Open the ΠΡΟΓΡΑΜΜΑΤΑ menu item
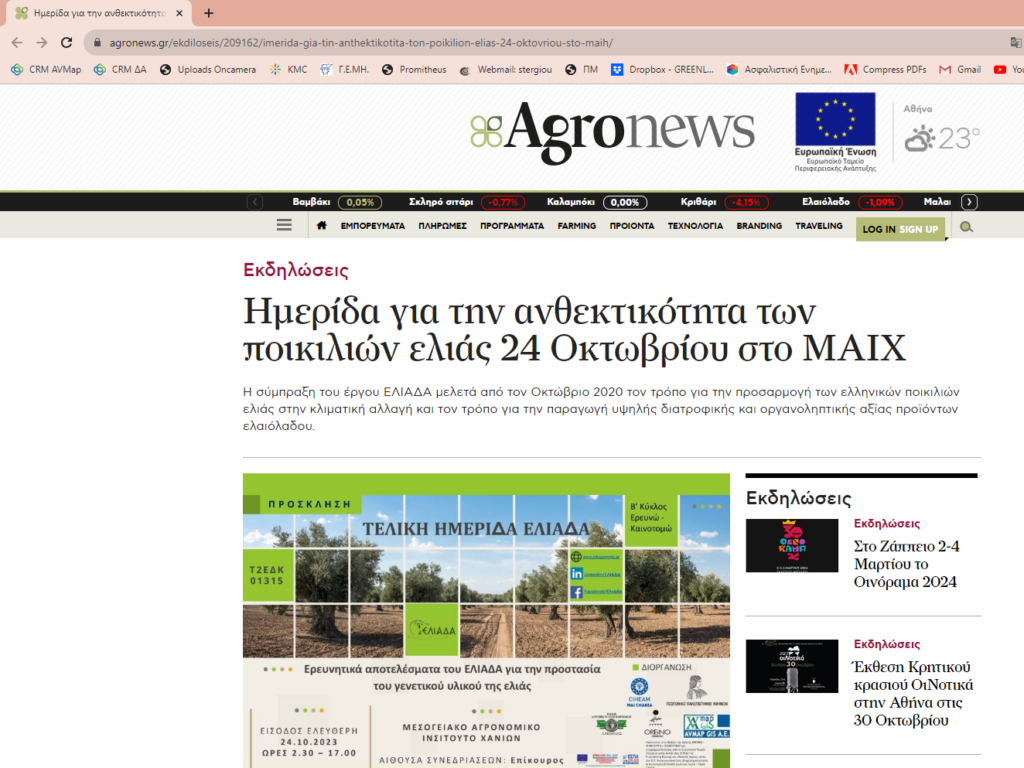 [512, 226]
